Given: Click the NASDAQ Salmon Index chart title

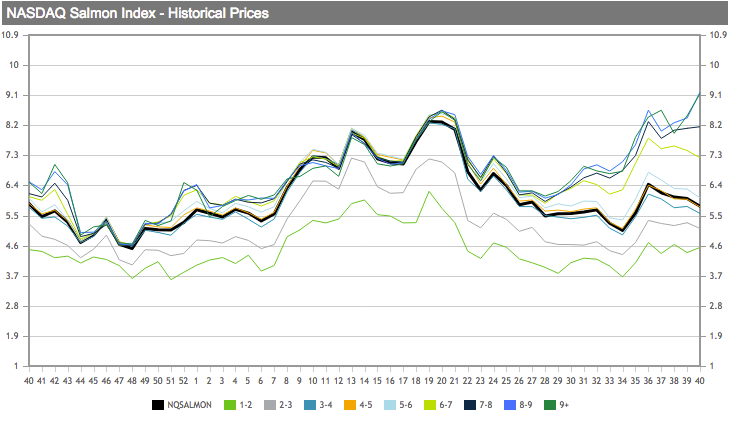Looking at the screenshot, I should pyautogui.click(x=138, y=13).
